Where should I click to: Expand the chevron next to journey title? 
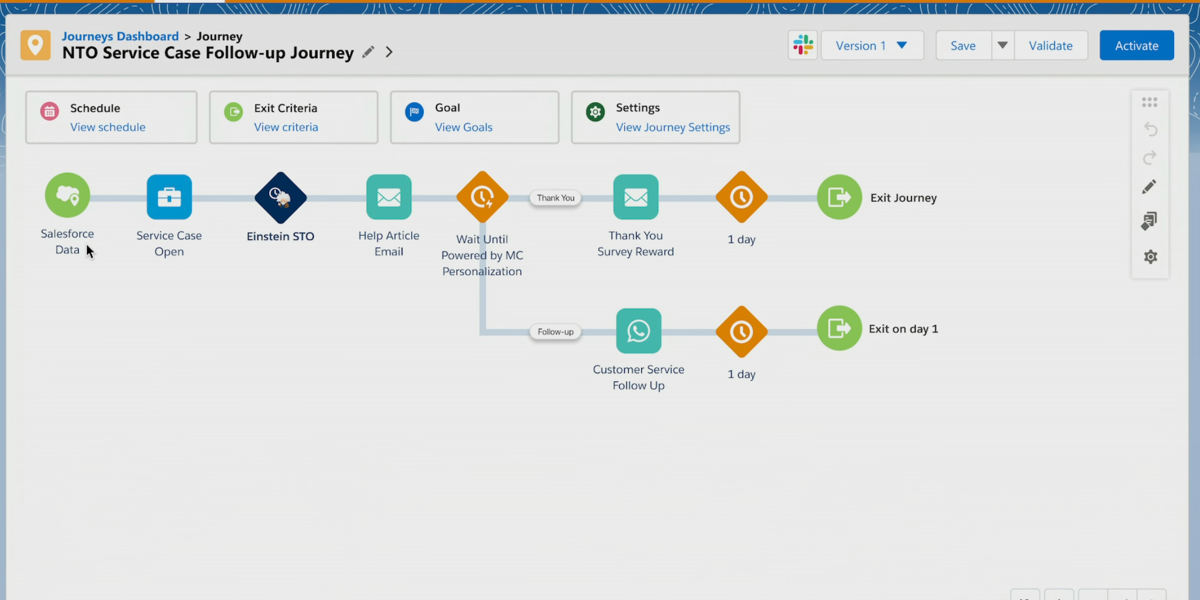pyautogui.click(x=389, y=52)
